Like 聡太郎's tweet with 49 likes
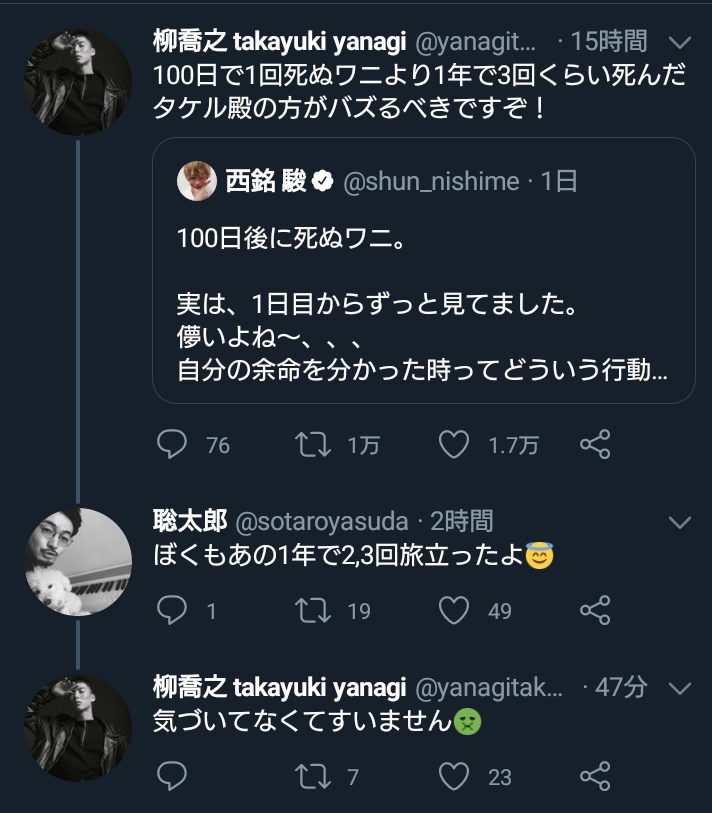This screenshot has height=813, width=712. coord(455,610)
